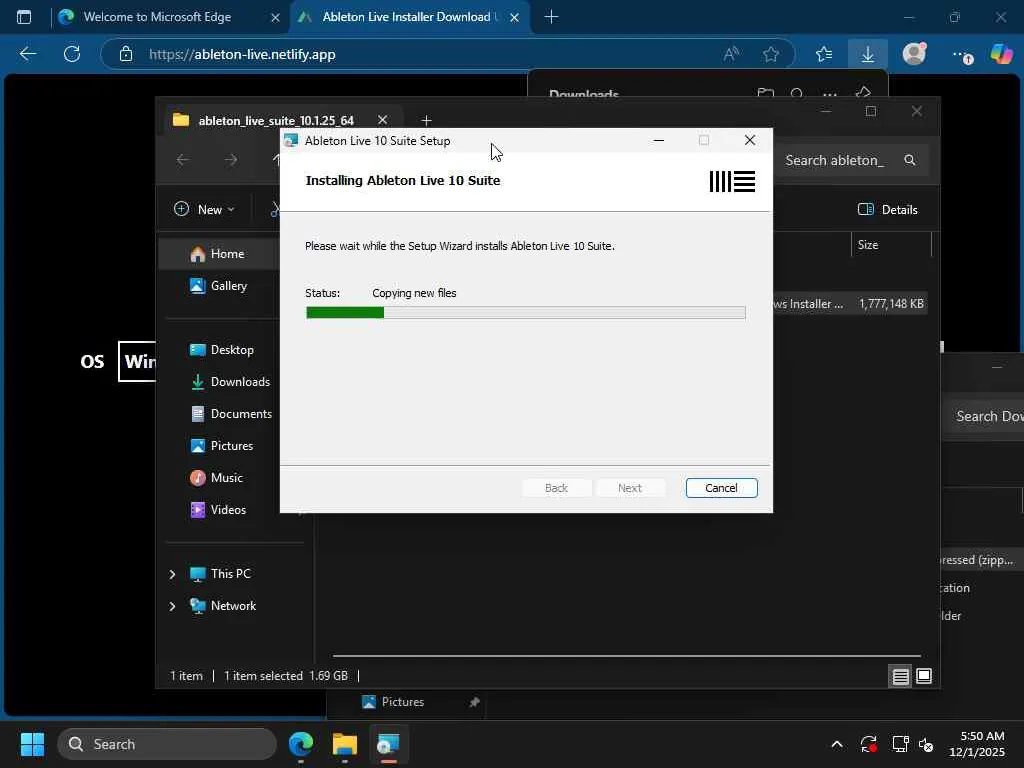
Task: Click the install progress bar
Action: (526, 313)
